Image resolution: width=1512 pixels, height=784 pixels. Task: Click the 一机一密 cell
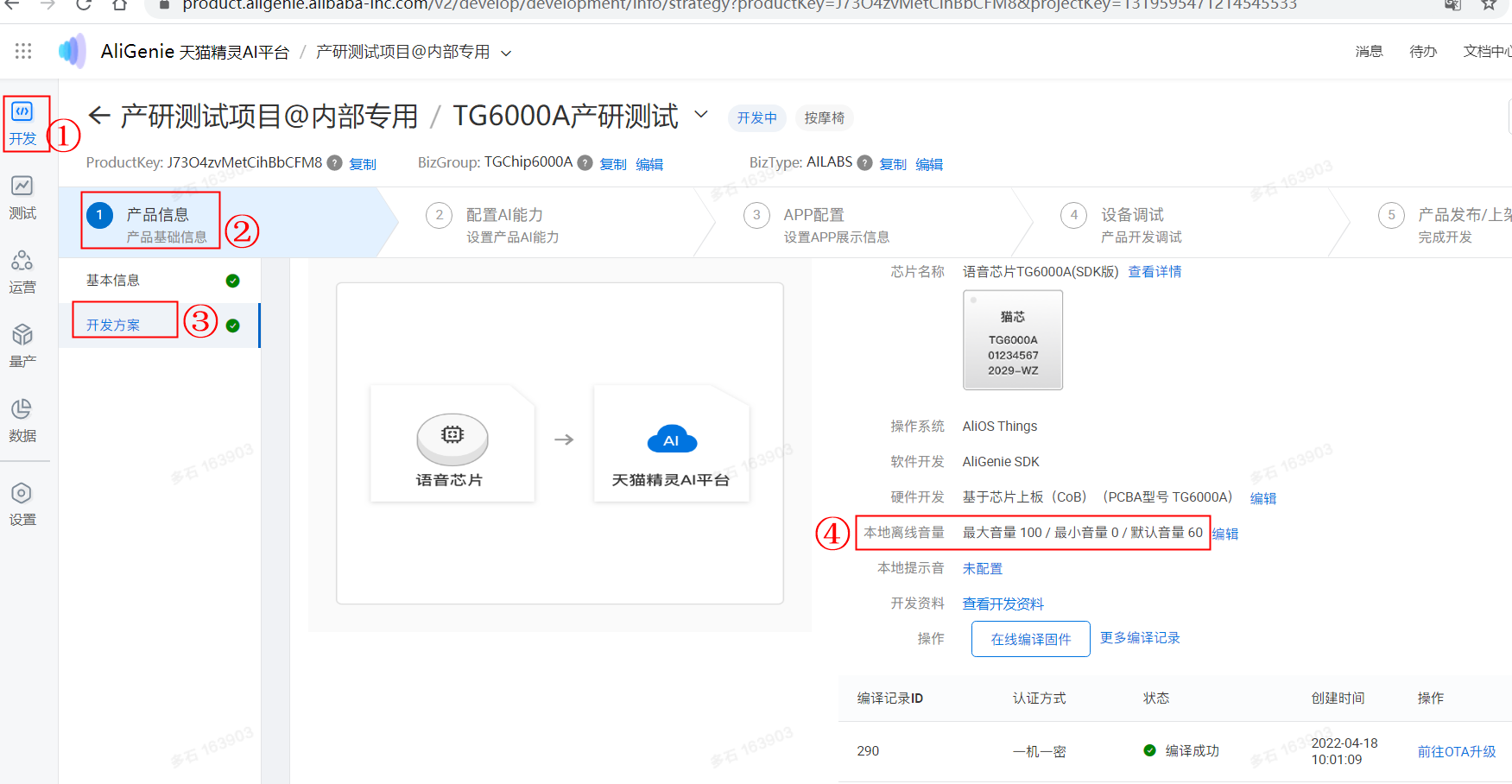[x=1040, y=752]
